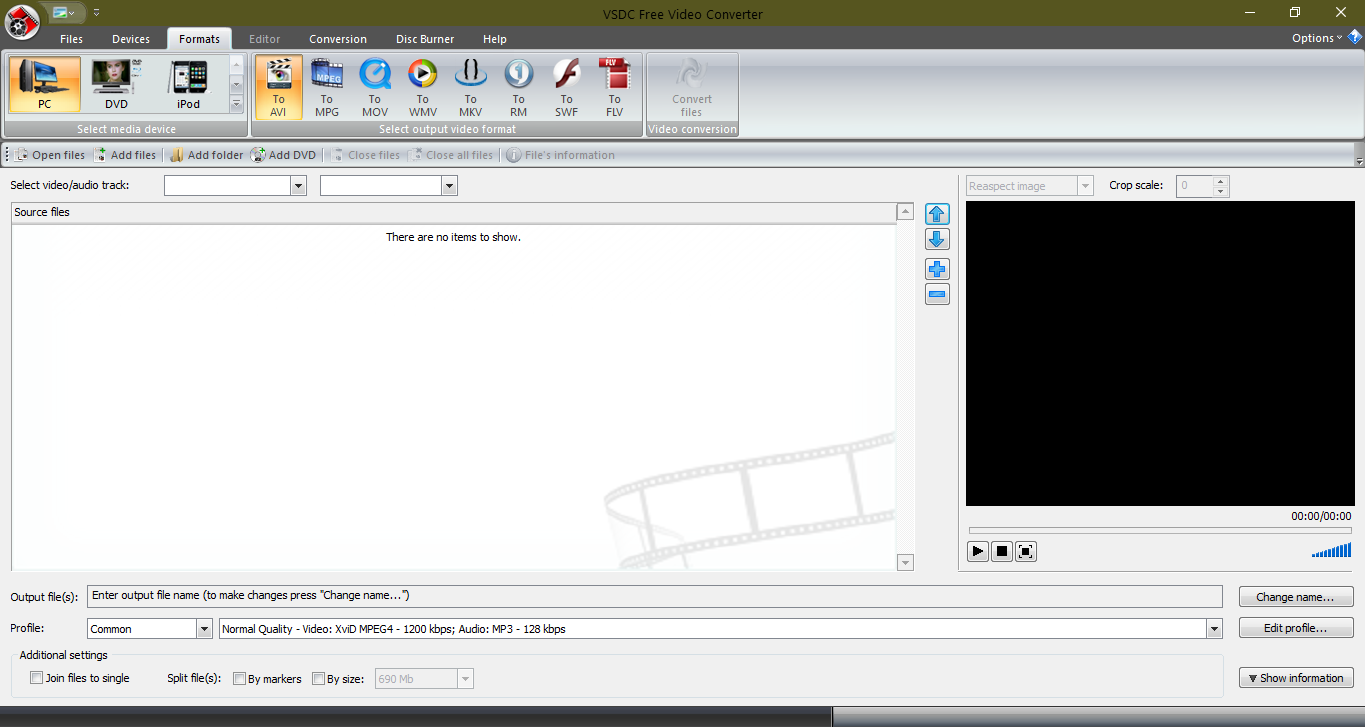Click the Edit profile button
The image size is (1365, 727).
tap(1295, 628)
